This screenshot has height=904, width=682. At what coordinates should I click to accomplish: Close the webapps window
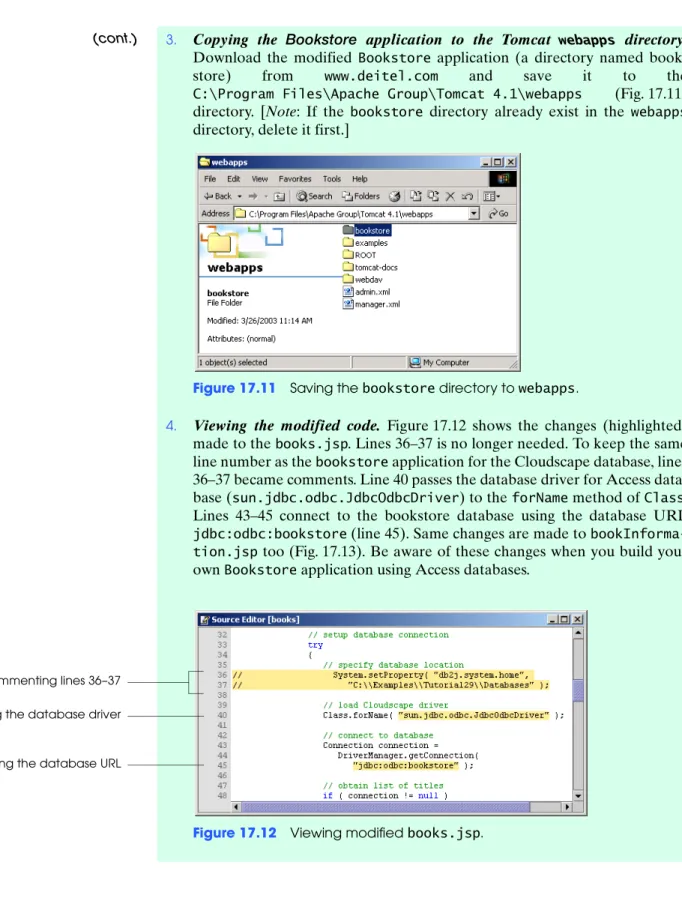pos(510,162)
